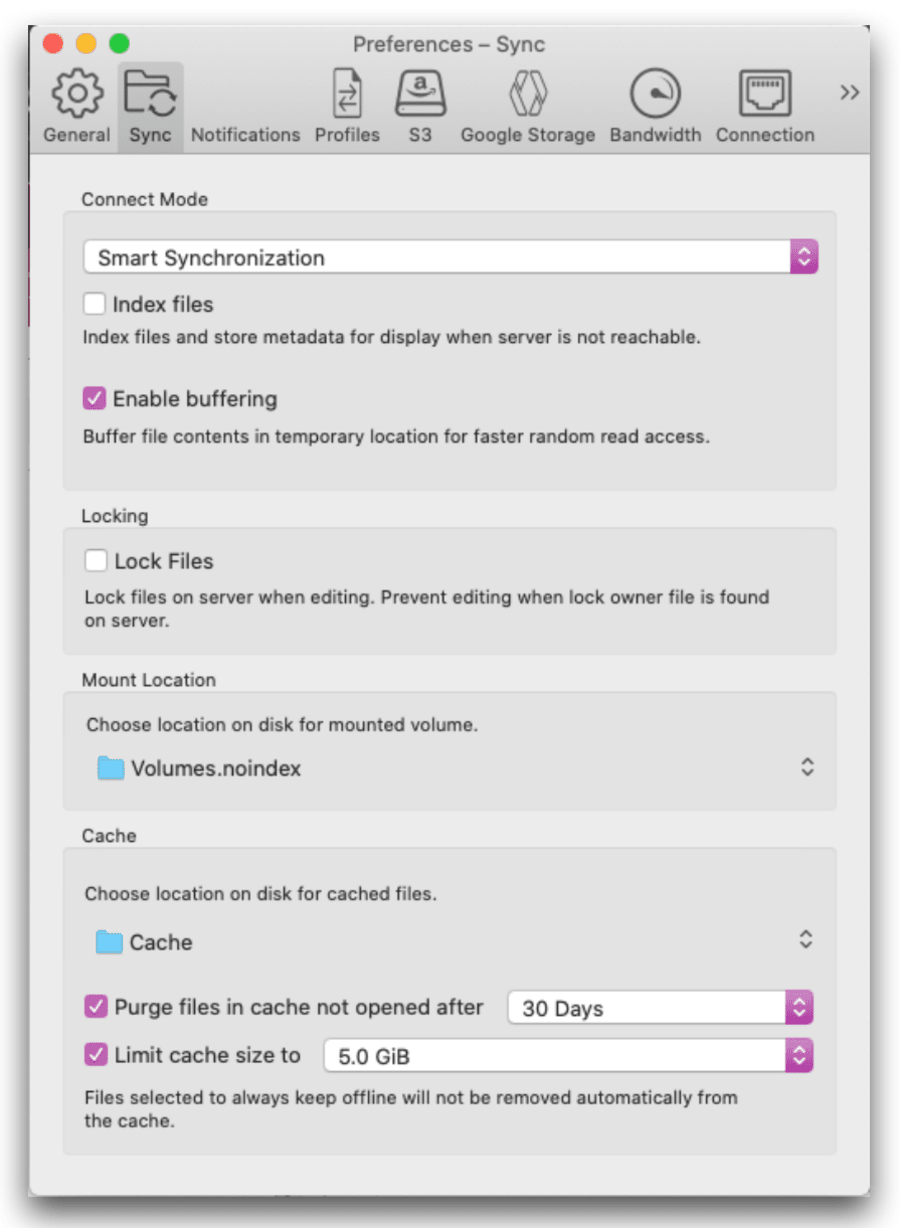Turn on Lock Files
This screenshot has width=900, height=1228.
tap(95, 560)
